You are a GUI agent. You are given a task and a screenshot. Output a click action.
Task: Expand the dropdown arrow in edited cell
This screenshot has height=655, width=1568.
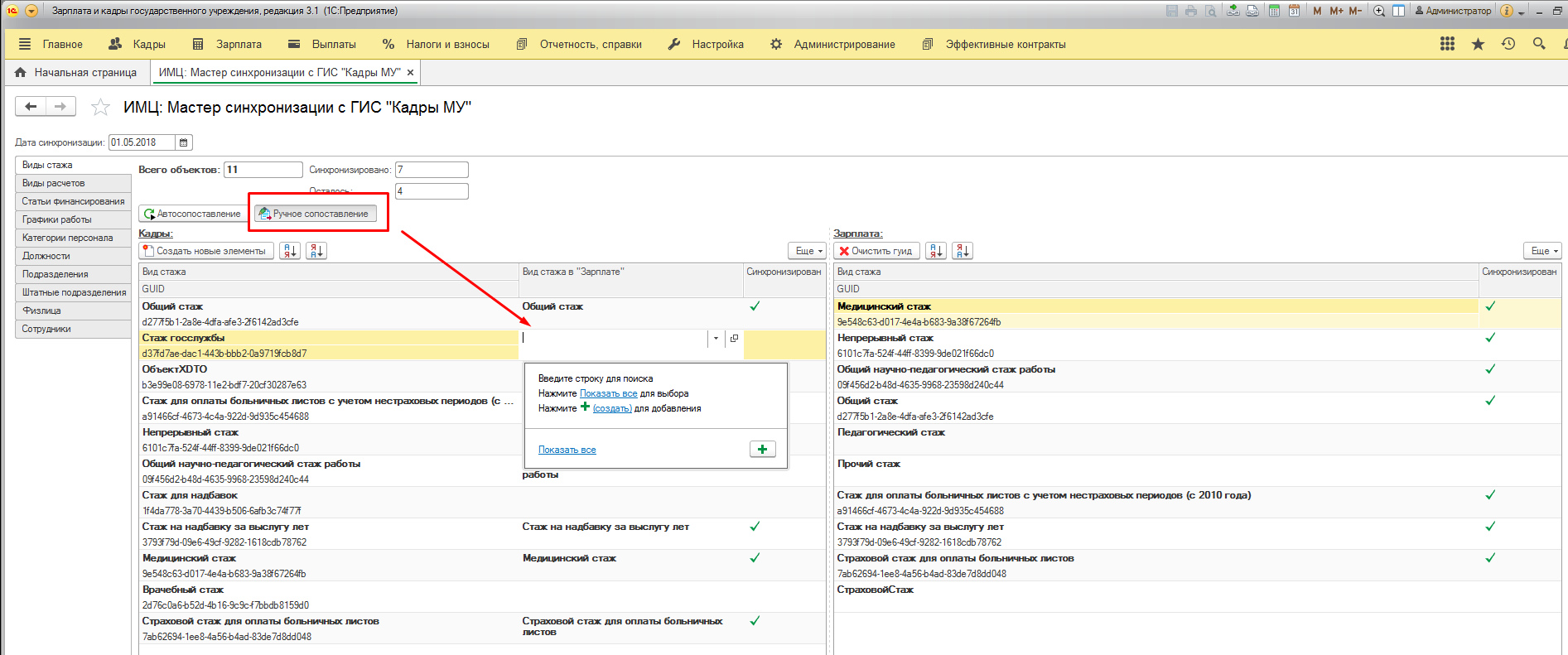[716, 338]
